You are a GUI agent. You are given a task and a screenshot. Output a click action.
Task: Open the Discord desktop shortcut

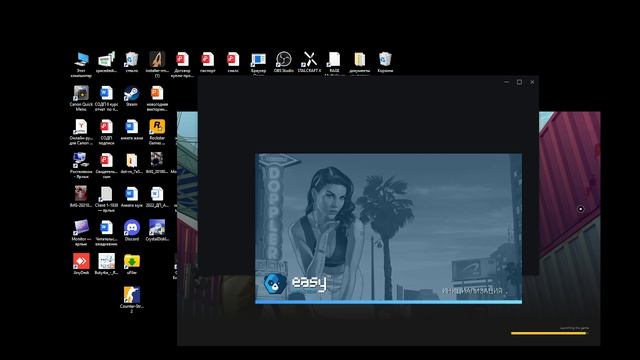pyautogui.click(x=131, y=230)
